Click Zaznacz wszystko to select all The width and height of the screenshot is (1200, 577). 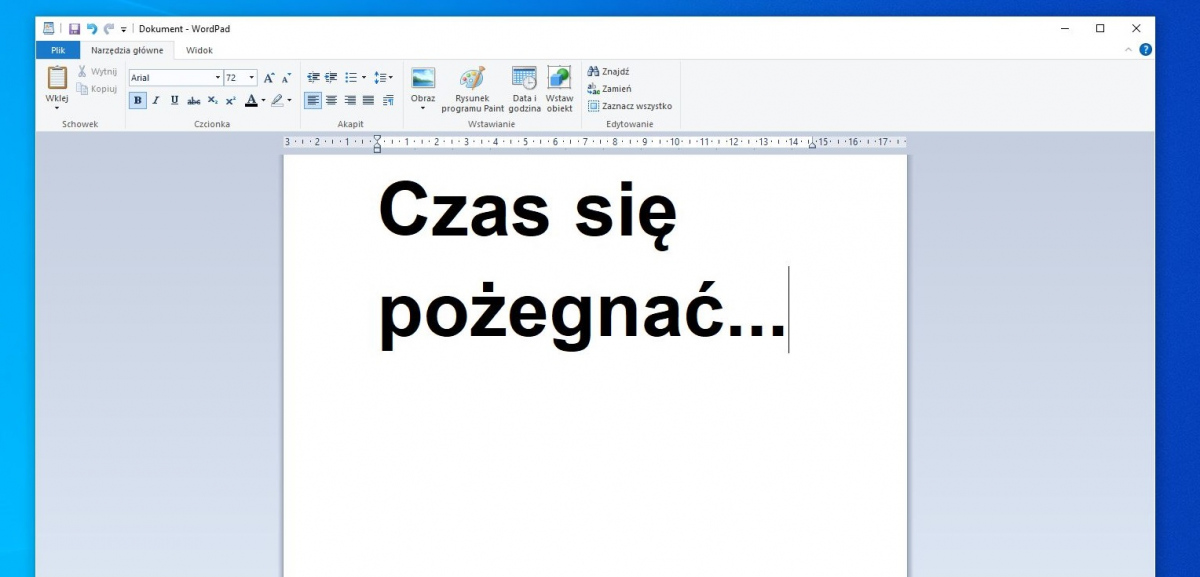(x=630, y=106)
